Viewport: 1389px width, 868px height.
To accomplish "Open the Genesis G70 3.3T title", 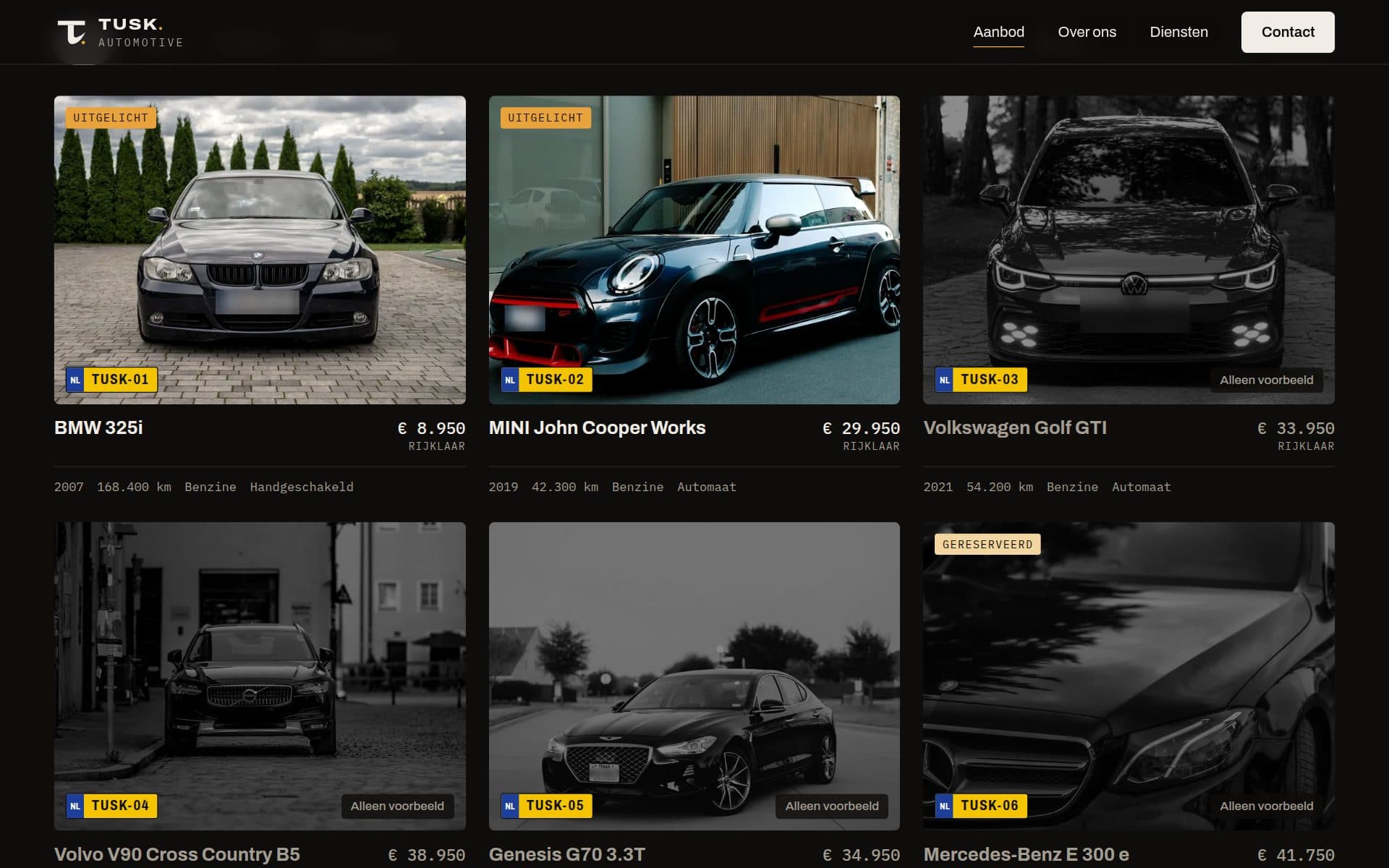I will point(567,854).
